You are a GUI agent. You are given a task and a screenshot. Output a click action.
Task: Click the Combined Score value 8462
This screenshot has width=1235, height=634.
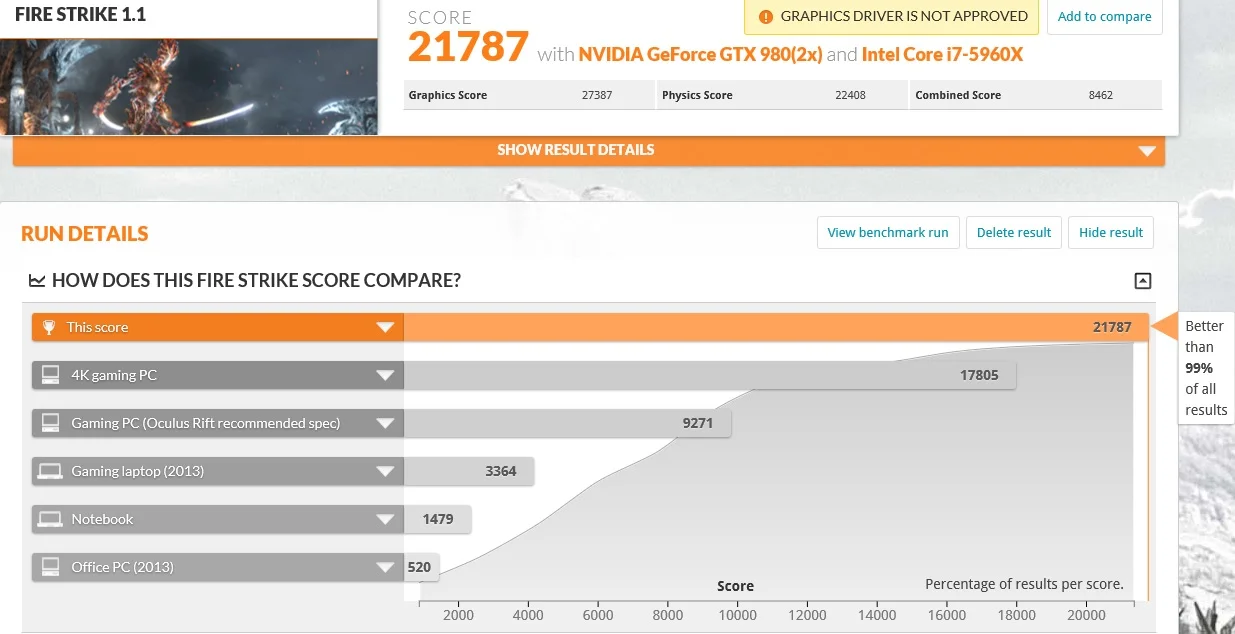pyautogui.click(x=1100, y=95)
